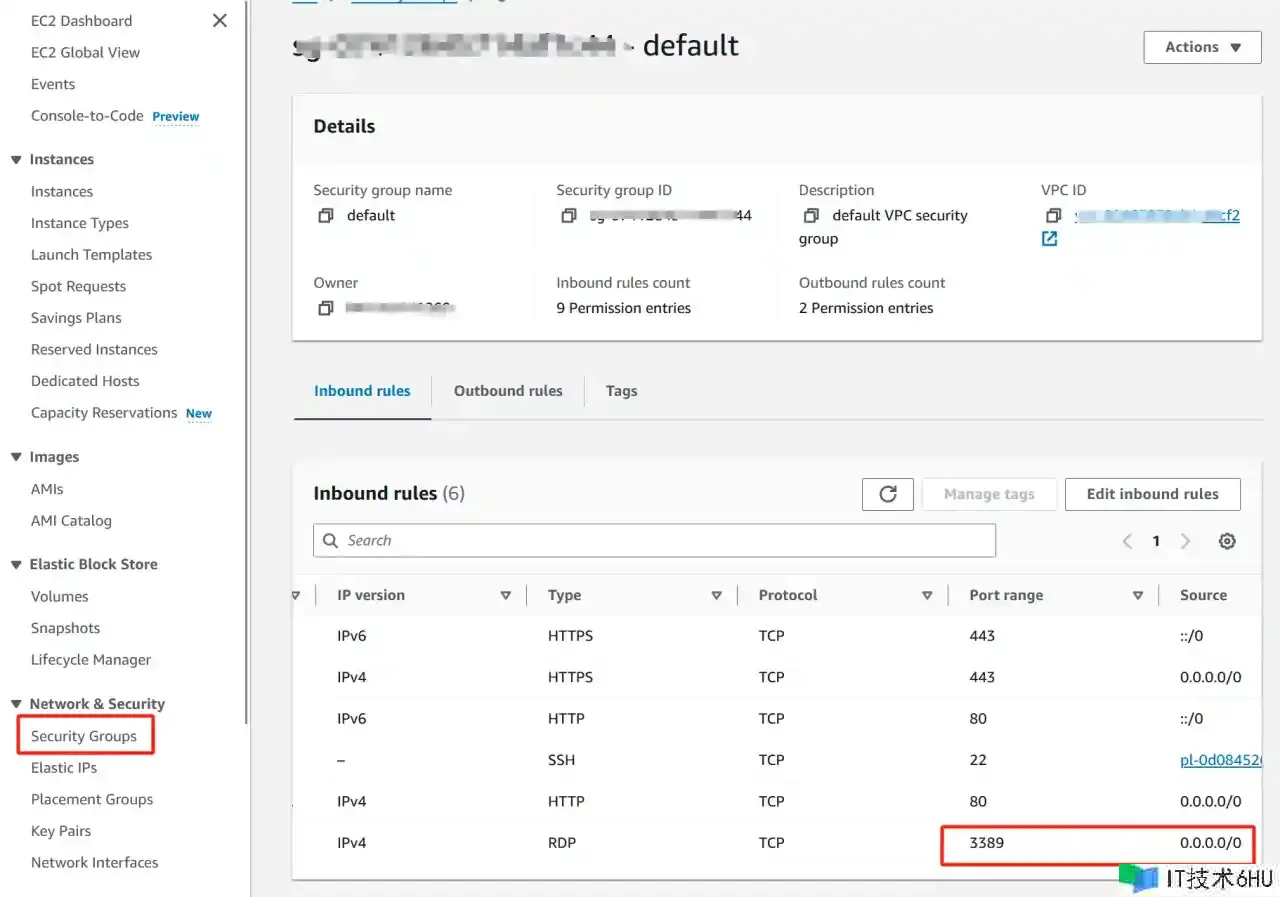Viewport: 1280px width, 897px height.
Task: Click the Edit inbound rules button
Action: [x=1152, y=494]
